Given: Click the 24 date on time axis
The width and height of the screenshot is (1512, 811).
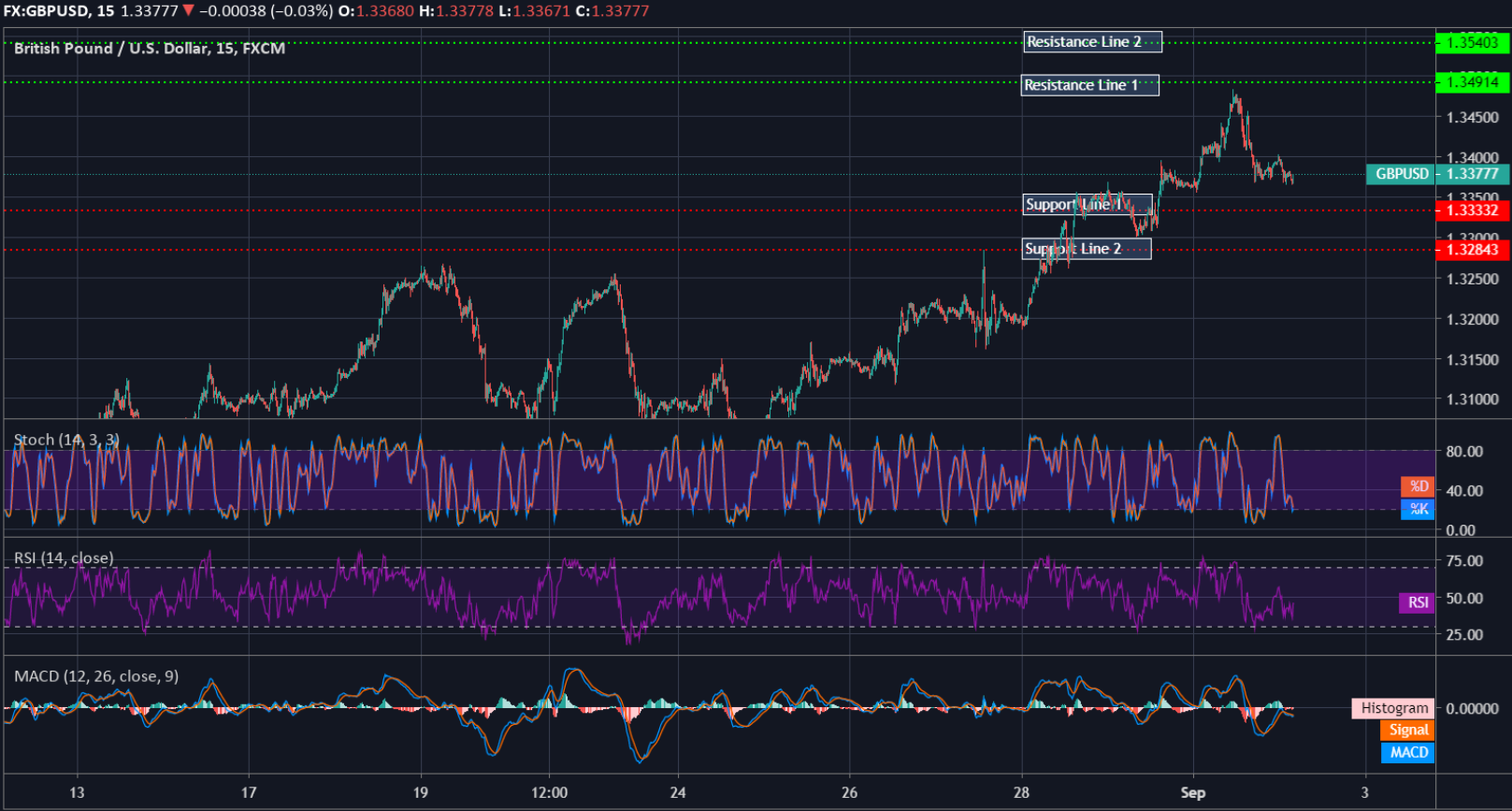Looking at the screenshot, I should click(678, 792).
